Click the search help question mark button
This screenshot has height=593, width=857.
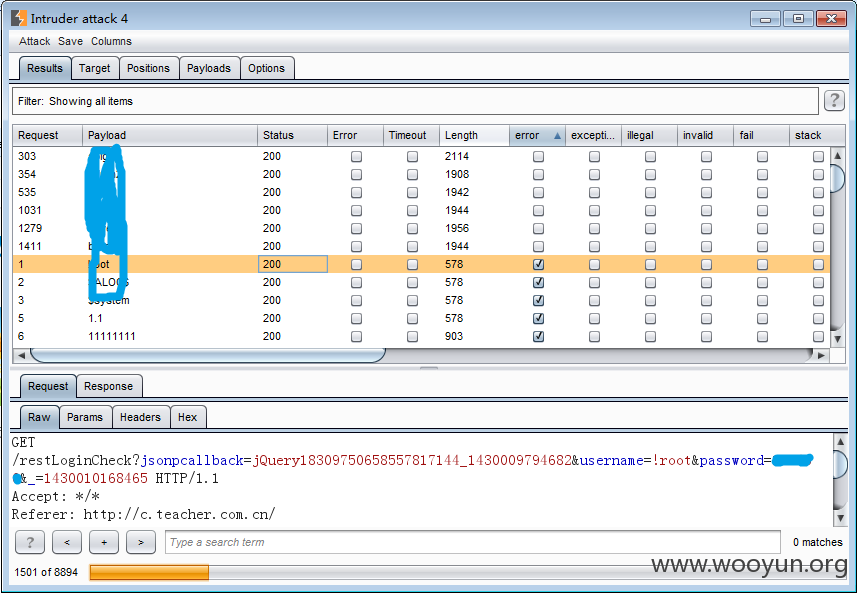[30, 542]
